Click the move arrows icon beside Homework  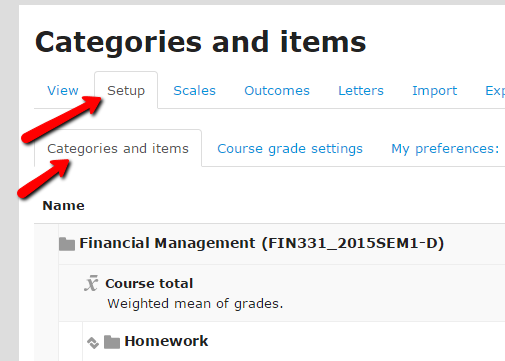click(x=93, y=343)
